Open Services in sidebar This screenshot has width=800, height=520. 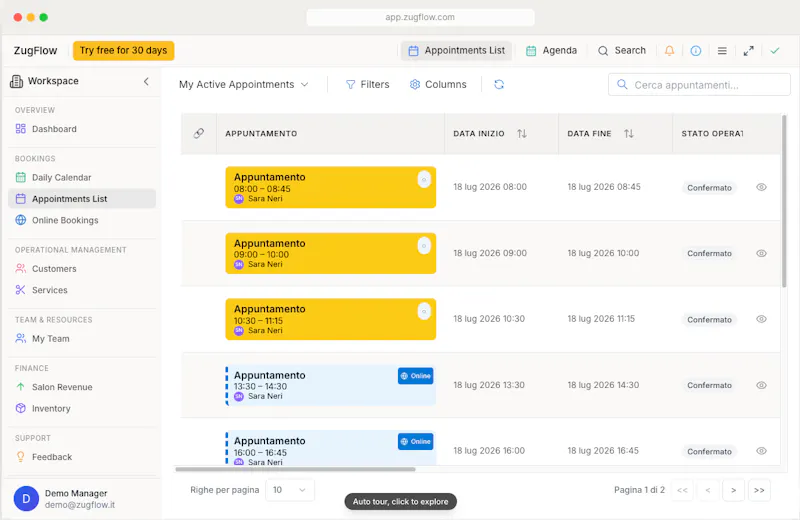tap(82, 290)
